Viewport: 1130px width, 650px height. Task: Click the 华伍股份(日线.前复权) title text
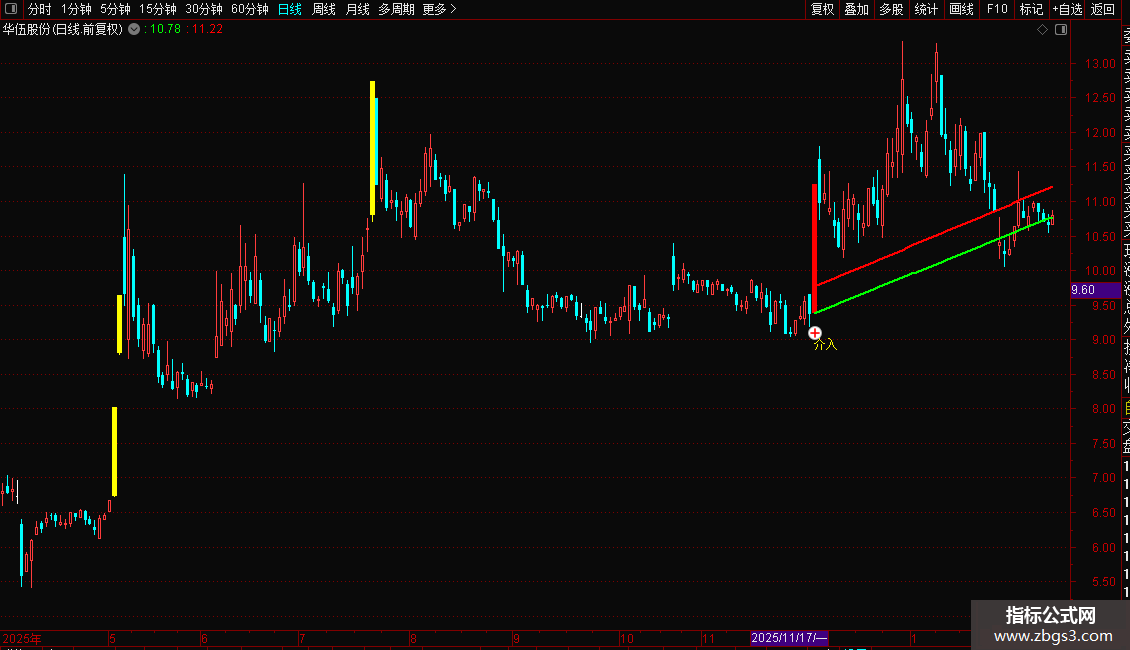[x=63, y=30]
